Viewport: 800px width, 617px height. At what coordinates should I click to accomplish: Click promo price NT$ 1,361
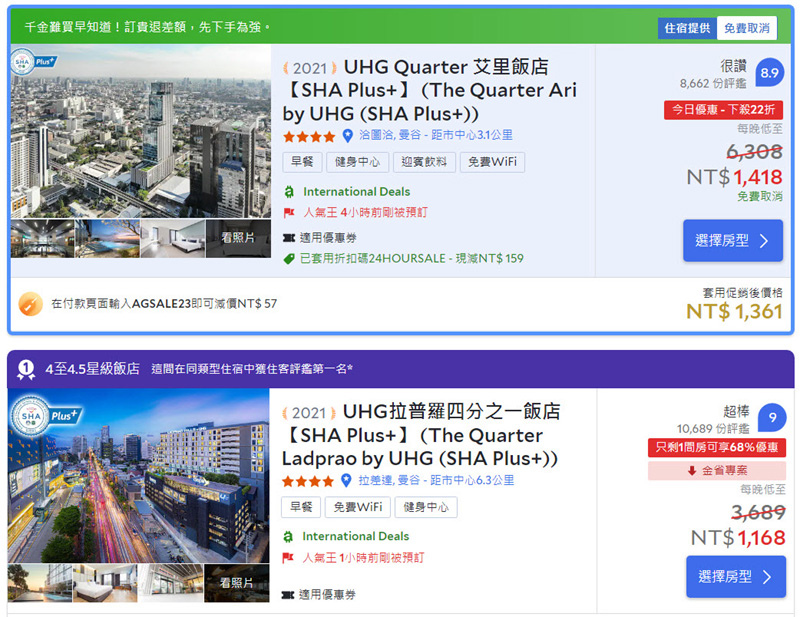734,312
